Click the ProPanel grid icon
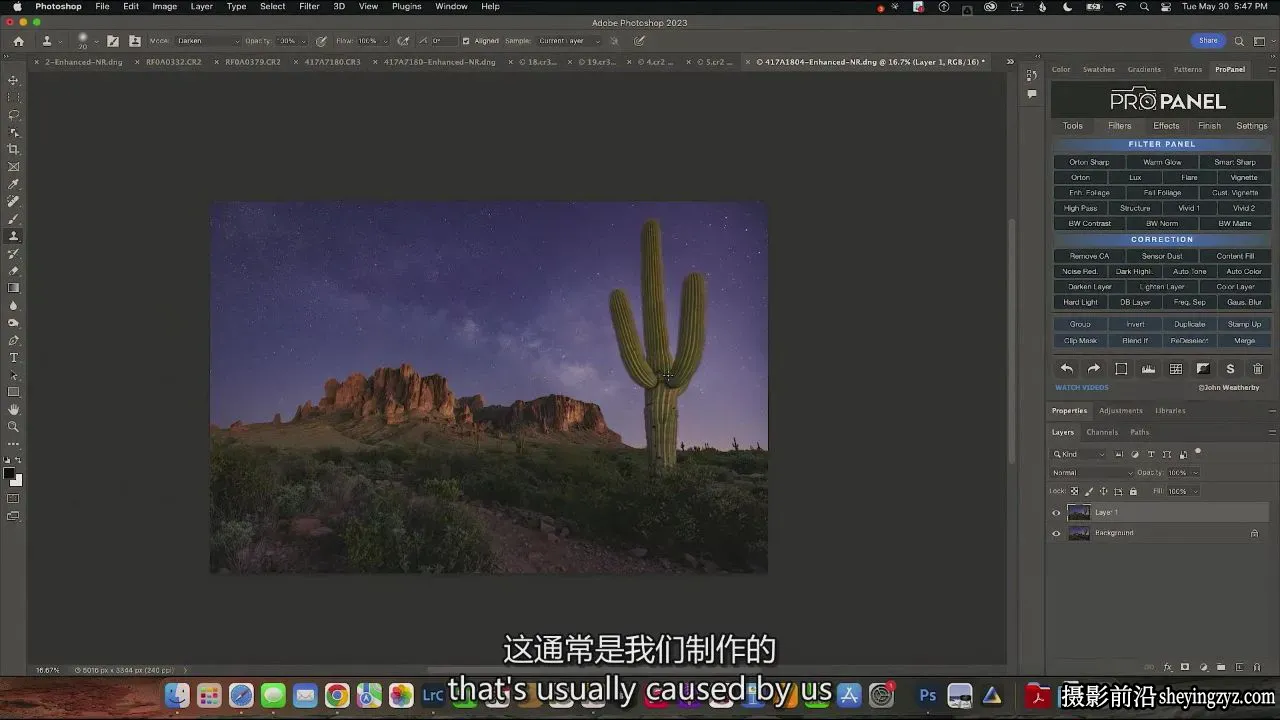The width and height of the screenshot is (1280, 720). 1176,369
